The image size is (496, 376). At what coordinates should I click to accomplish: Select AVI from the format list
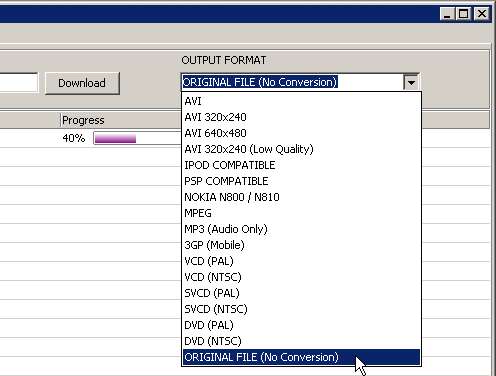301,101
